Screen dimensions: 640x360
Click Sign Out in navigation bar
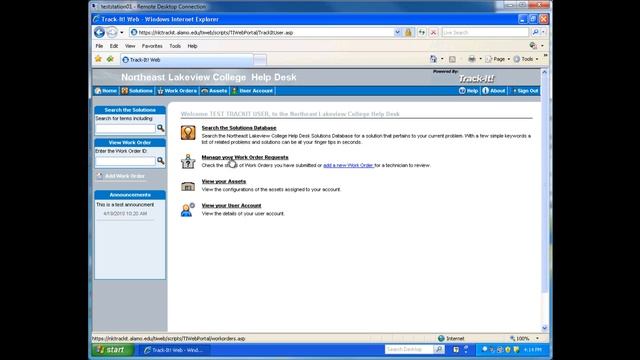[525, 91]
